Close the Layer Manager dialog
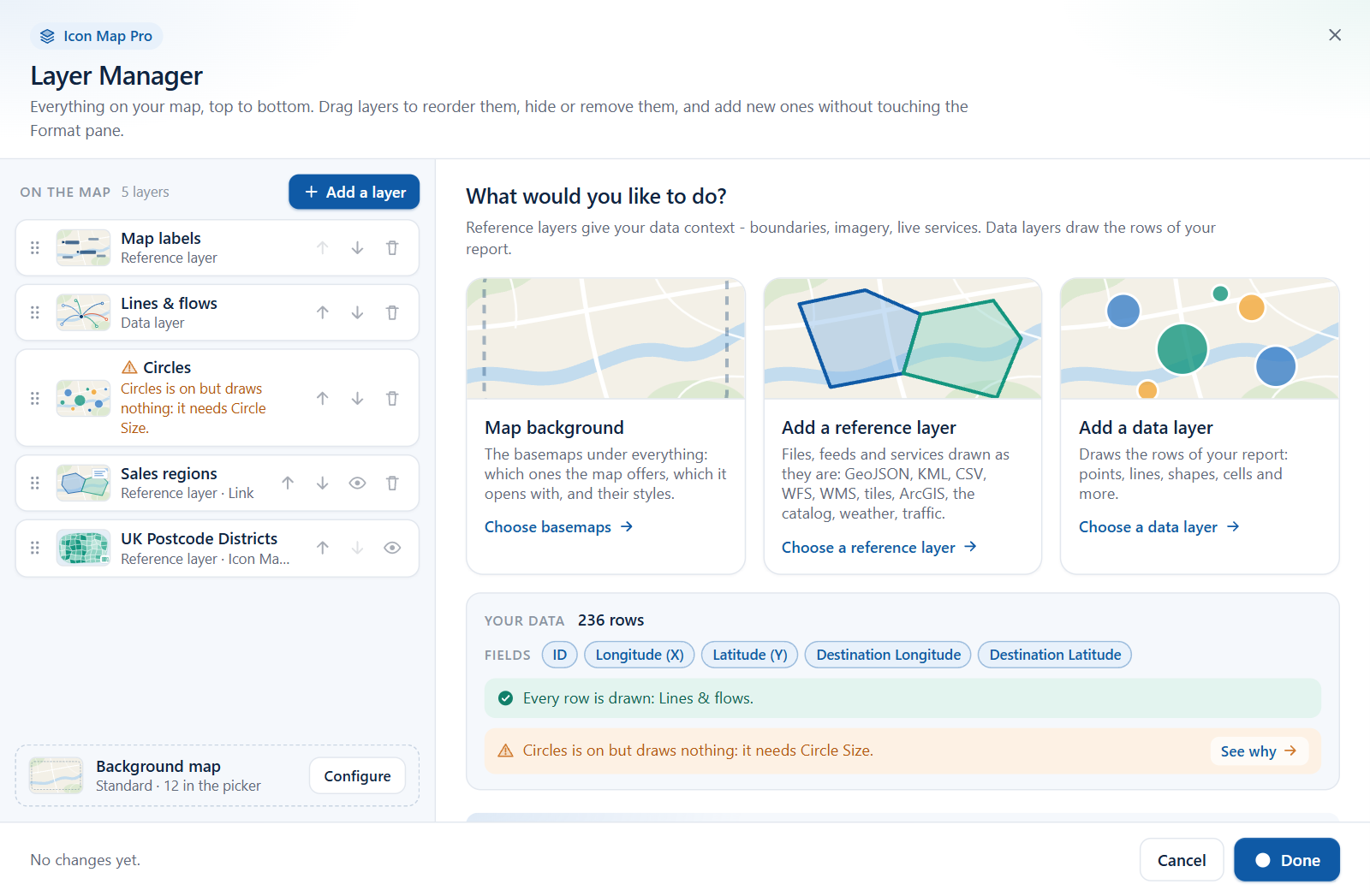This screenshot has height=896, width=1370. pyautogui.click(x=1335, y=35)
